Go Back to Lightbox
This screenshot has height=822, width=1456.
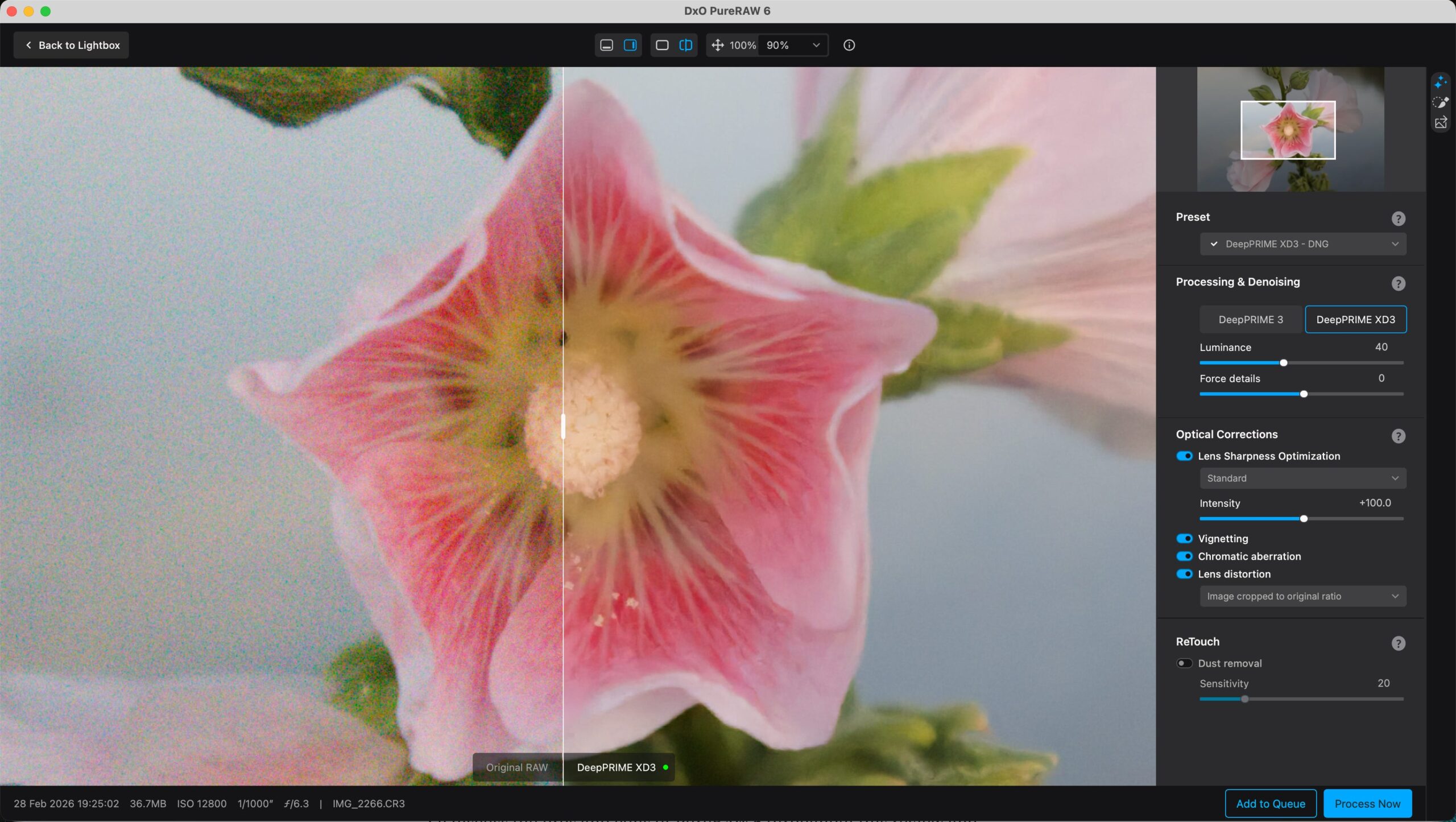[x=72, y=45]
